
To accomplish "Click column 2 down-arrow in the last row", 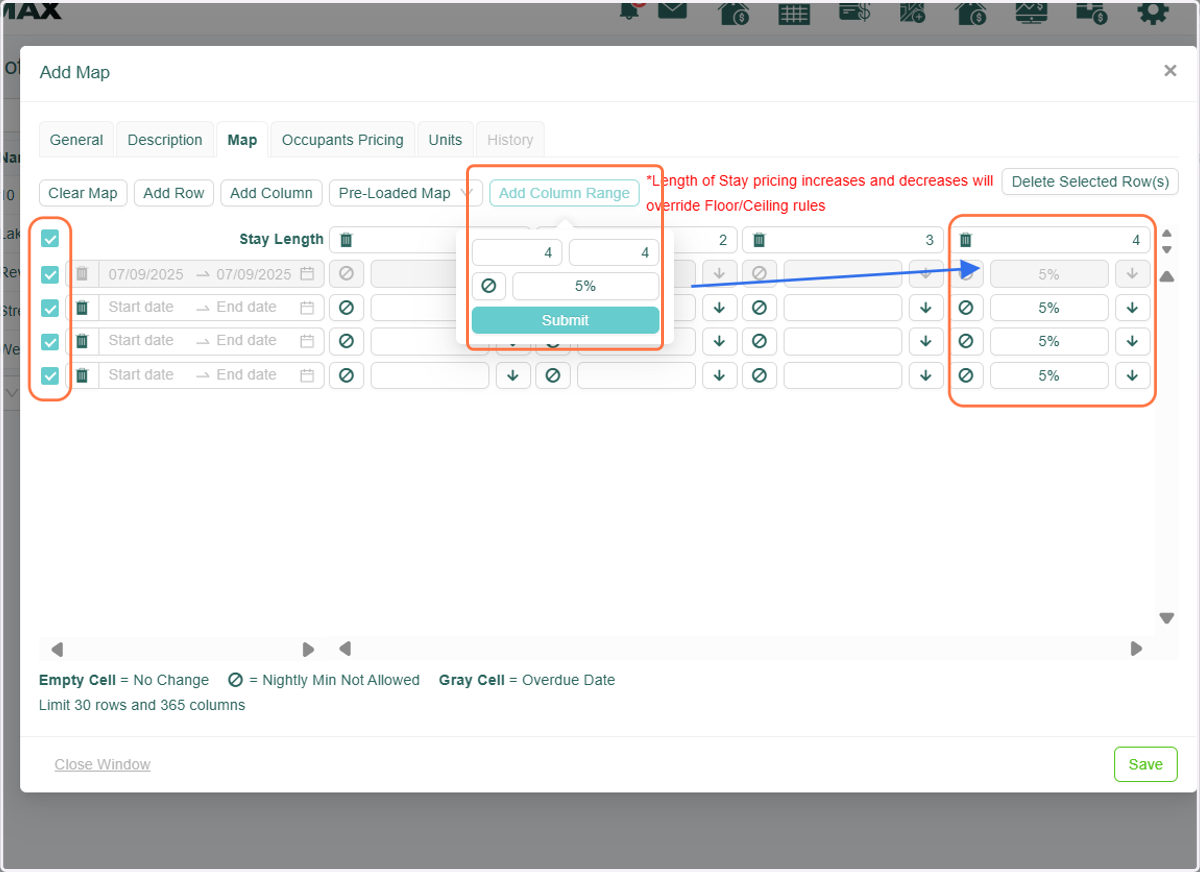I will coord(719,375).
